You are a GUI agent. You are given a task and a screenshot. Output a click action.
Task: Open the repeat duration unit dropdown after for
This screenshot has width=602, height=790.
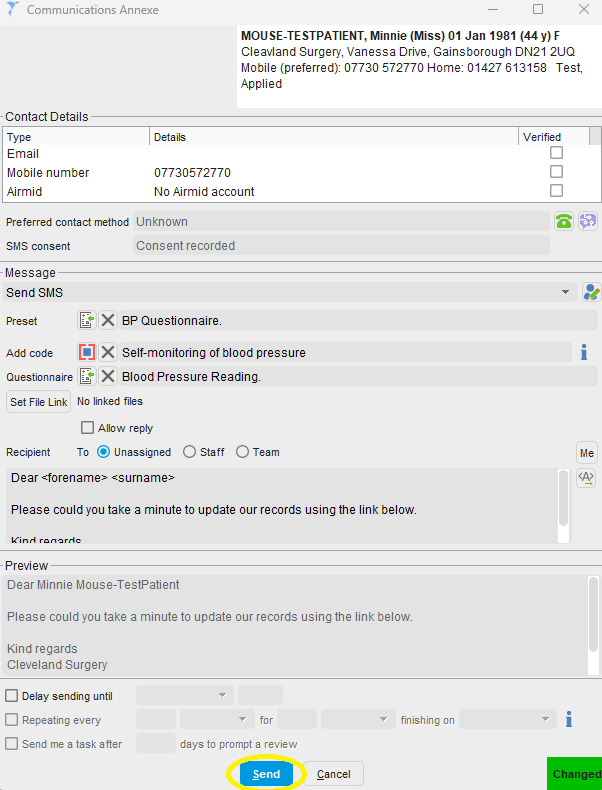pyautogui.click(x=383, y=719)
